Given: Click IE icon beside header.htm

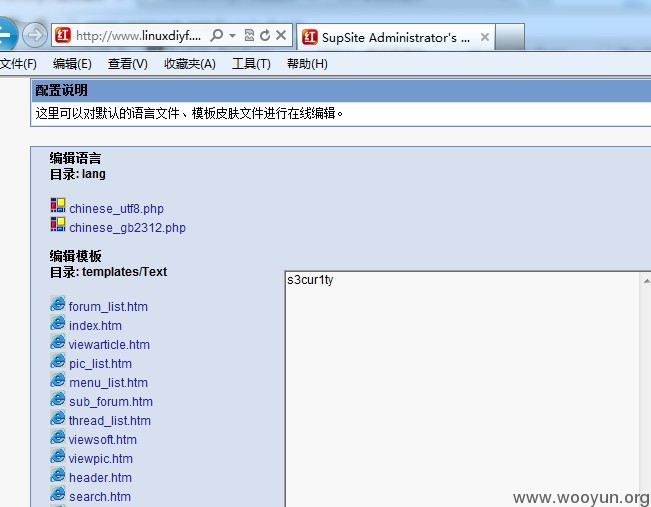Looking at the screenshot, I should [58, 475].
